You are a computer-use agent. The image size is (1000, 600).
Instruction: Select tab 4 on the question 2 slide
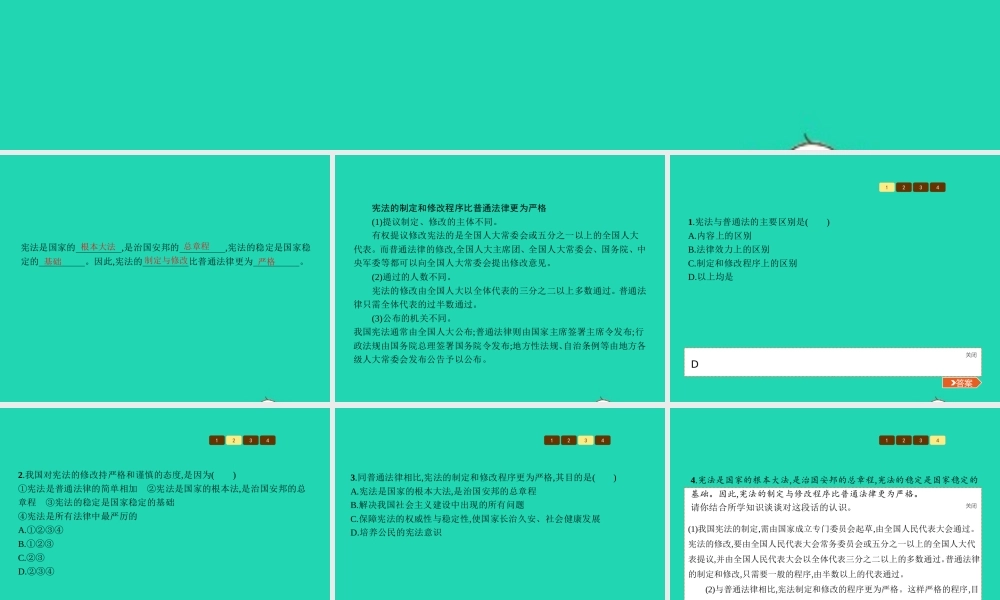point(268,441)
